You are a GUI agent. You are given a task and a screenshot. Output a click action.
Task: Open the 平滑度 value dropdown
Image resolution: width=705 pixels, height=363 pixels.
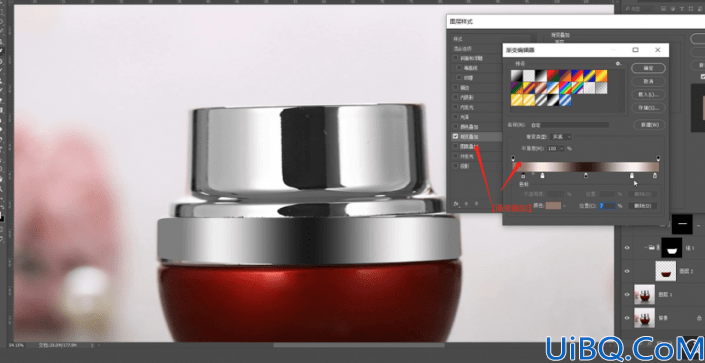click(562, 148)
